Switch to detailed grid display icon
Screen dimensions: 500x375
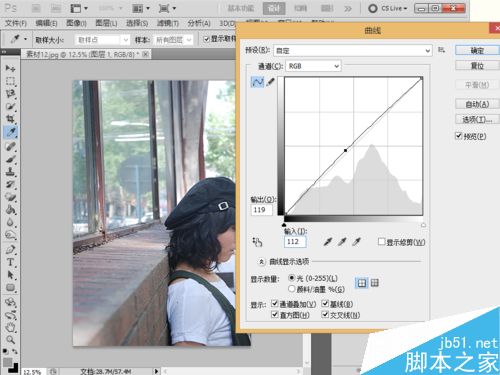coord(375,283)
